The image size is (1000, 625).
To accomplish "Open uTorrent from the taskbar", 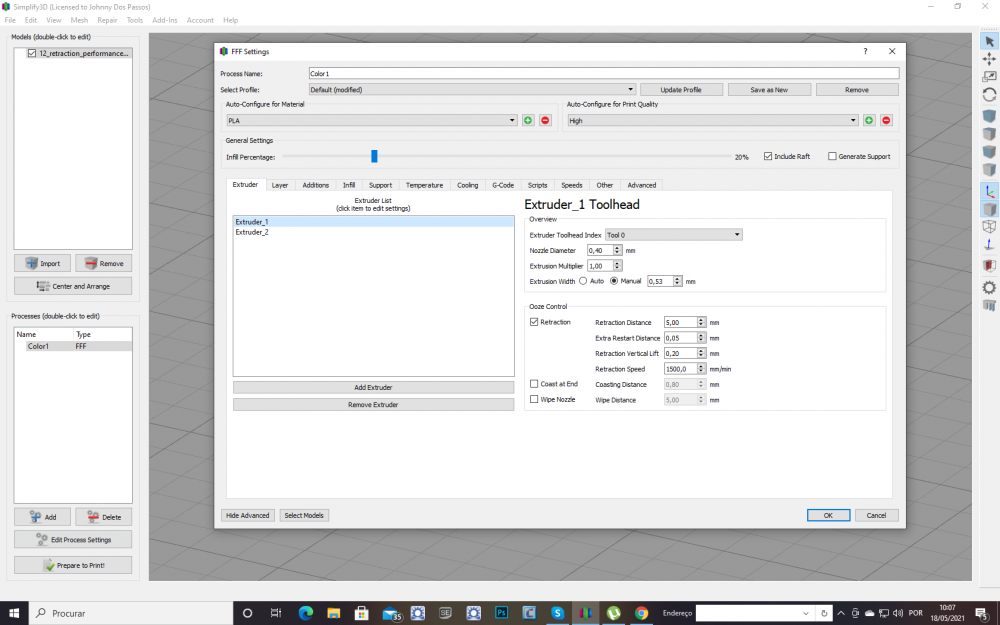I will tap(614, 613).
